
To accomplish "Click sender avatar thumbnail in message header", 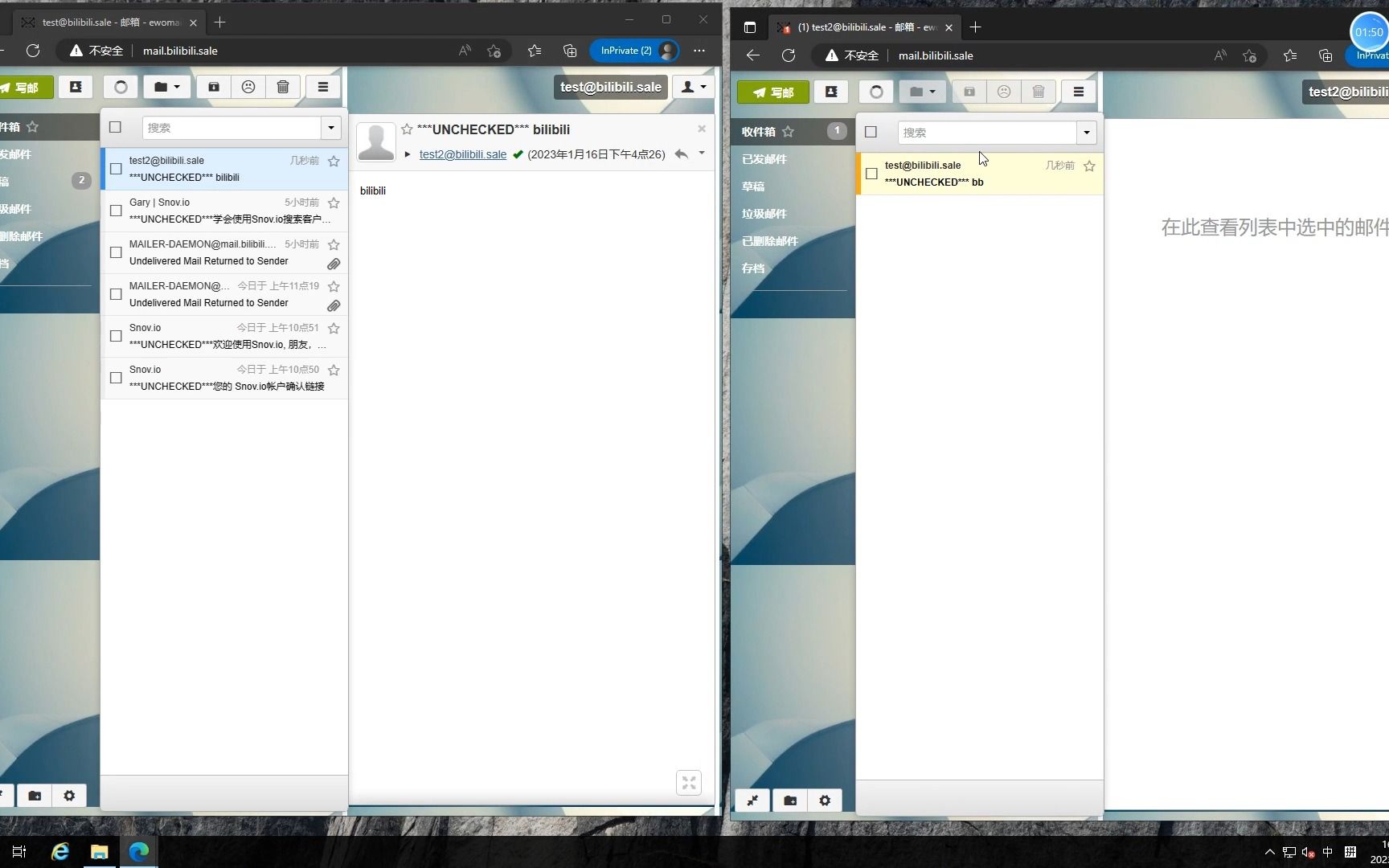I will 376,142.
